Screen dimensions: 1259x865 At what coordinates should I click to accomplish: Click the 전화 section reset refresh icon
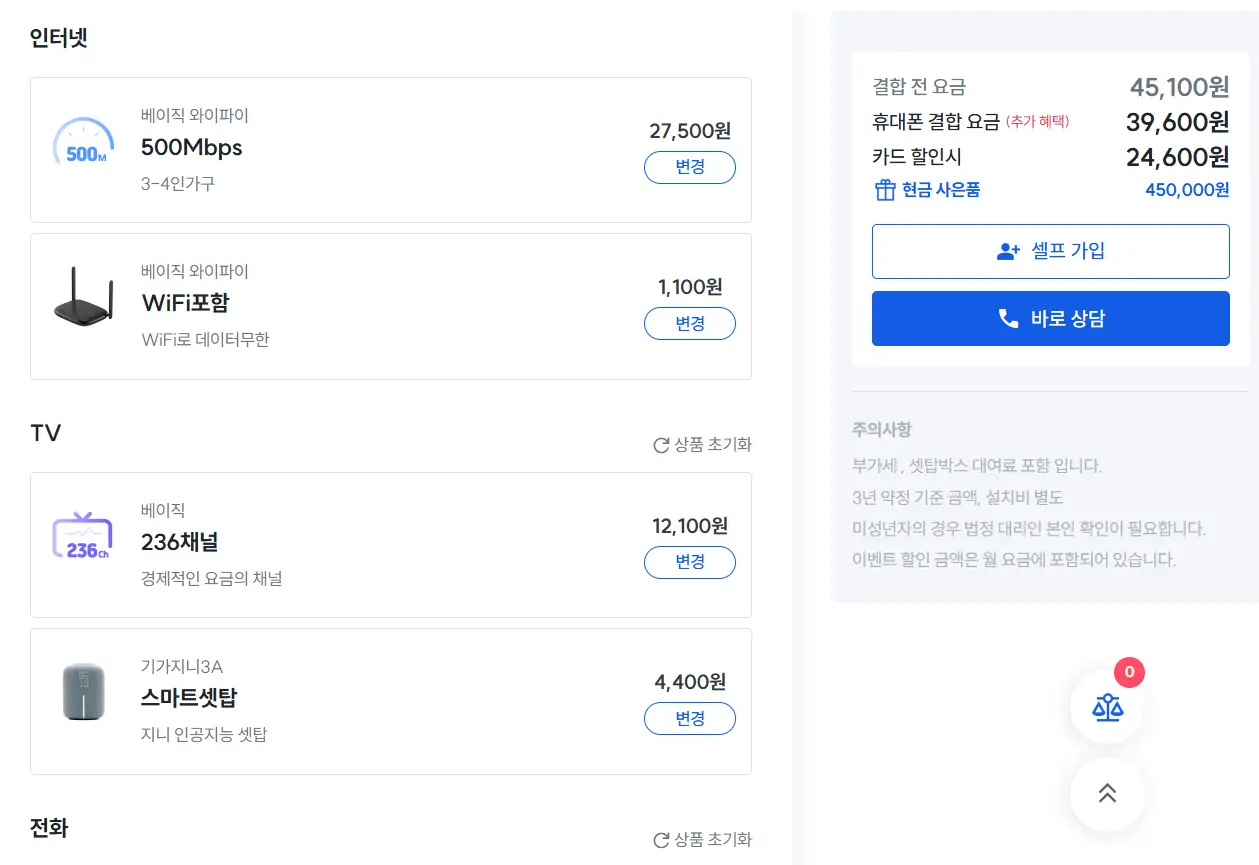click(x=661, y=840)
